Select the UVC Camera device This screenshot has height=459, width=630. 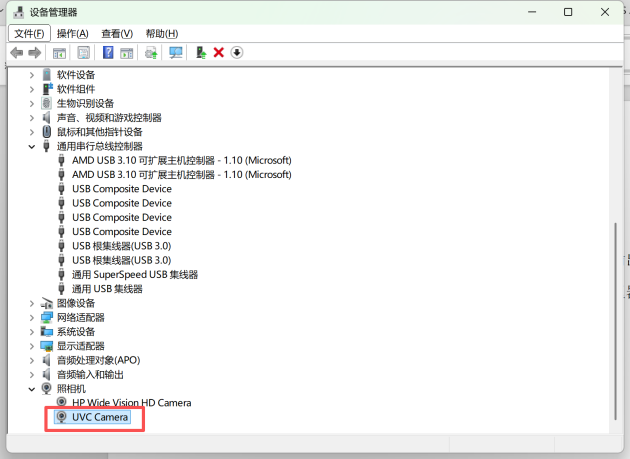100,417
